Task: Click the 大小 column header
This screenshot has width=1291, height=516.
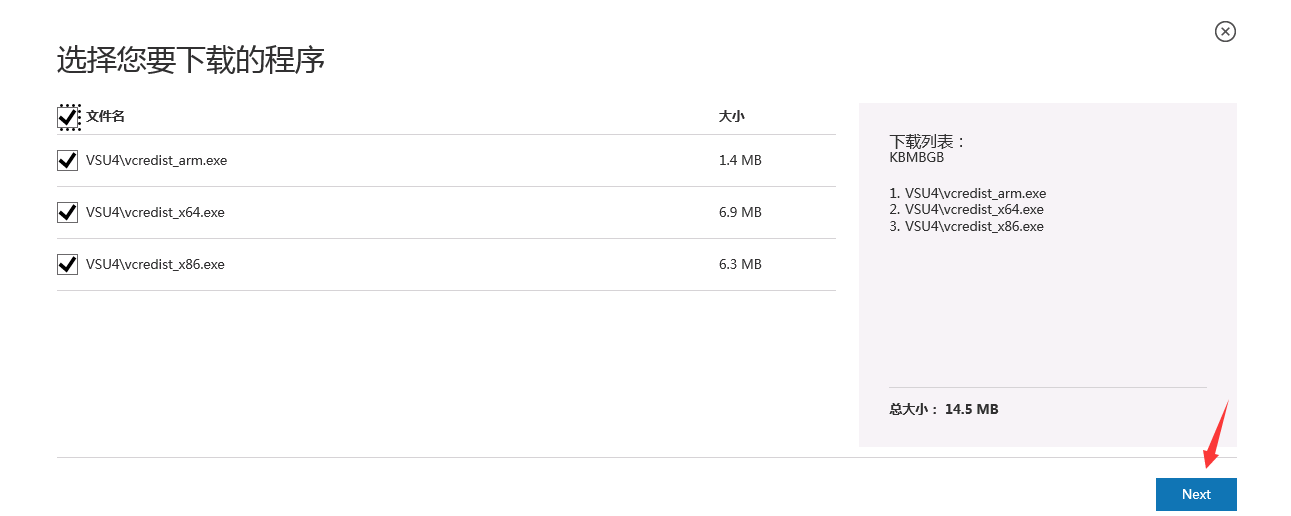Action: [732, 116]
